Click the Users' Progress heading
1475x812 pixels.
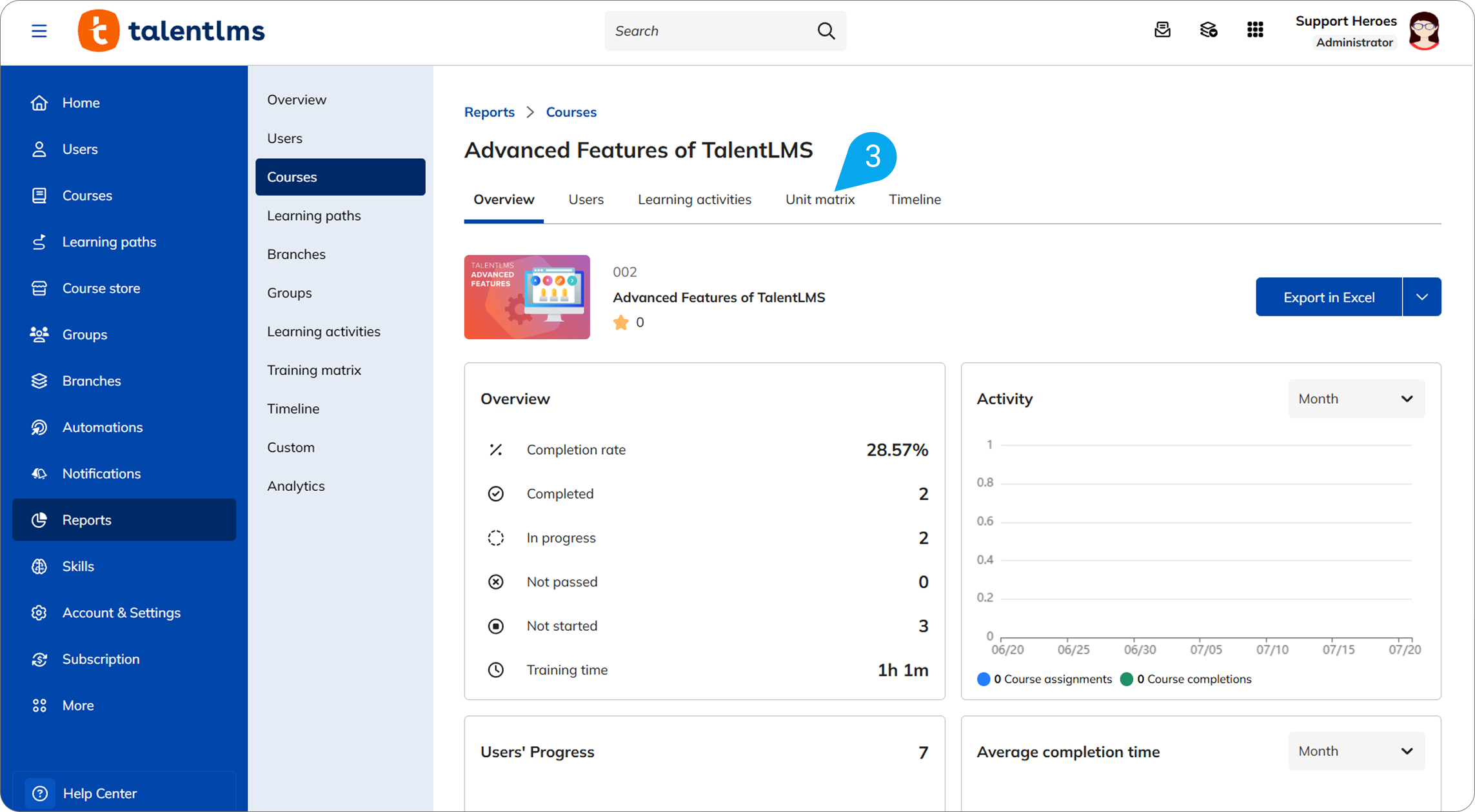537,752
